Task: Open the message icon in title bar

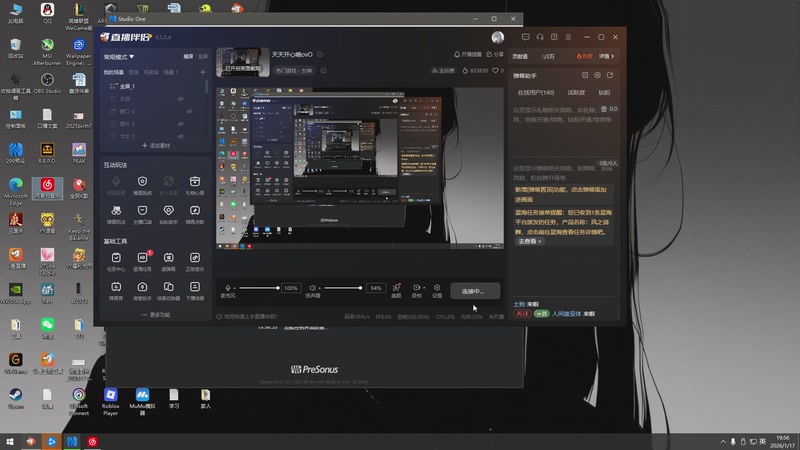Action: click(x=526, y=37)
